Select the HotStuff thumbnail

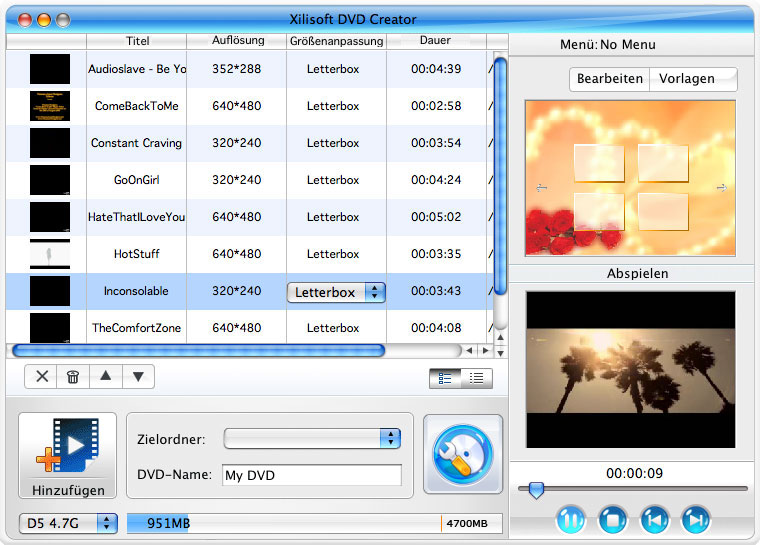[50, 254]
